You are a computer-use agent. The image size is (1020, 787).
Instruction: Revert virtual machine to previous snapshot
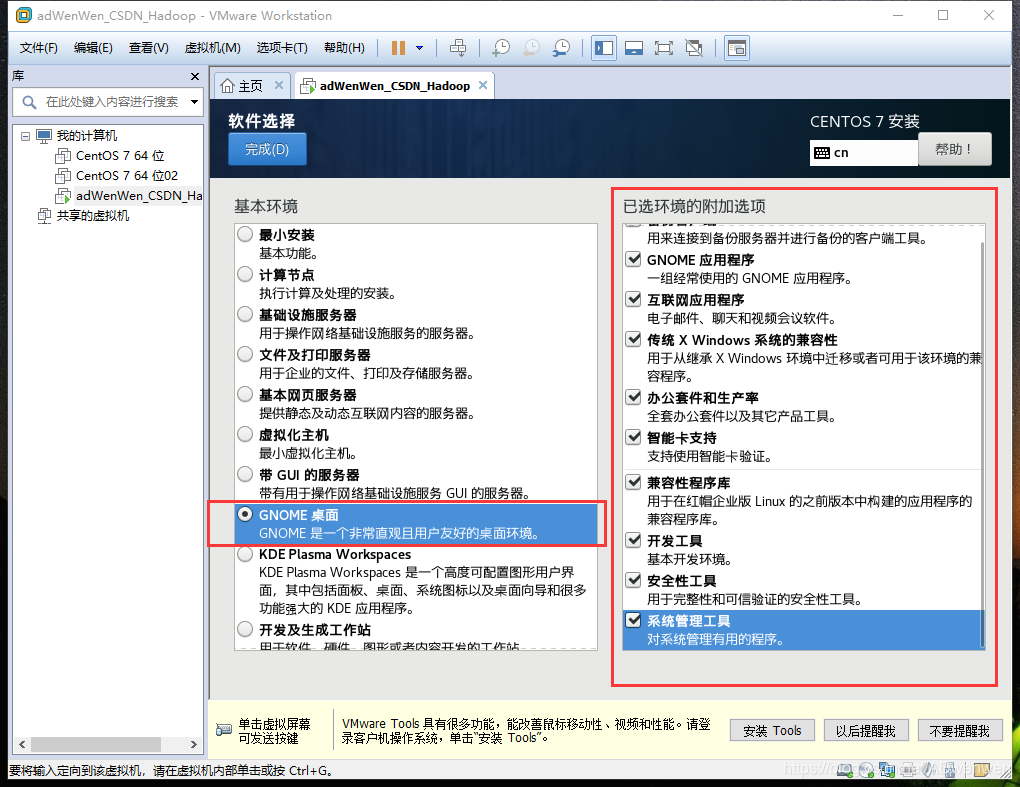(x=531, y=48)
